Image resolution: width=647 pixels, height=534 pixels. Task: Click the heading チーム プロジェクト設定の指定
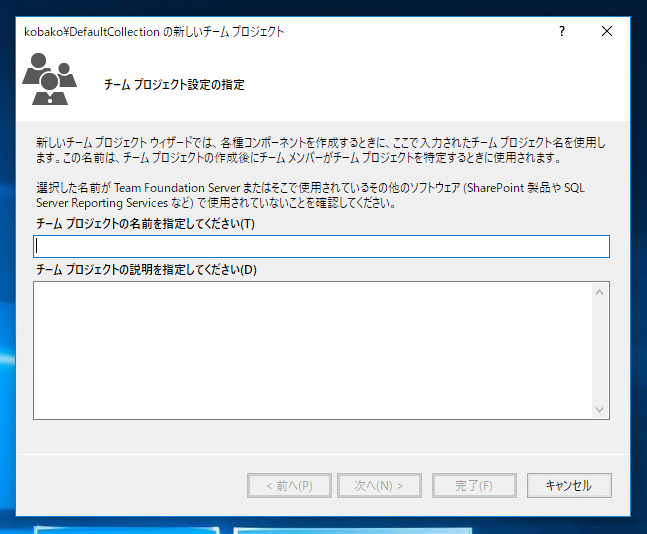[x=174, y=85]
